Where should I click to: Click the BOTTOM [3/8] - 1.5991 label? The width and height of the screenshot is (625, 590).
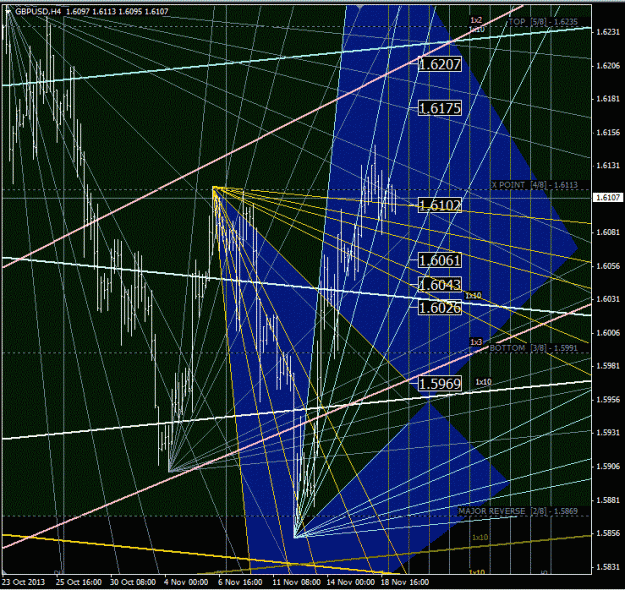pyautogui.click(x=533, y=348)
